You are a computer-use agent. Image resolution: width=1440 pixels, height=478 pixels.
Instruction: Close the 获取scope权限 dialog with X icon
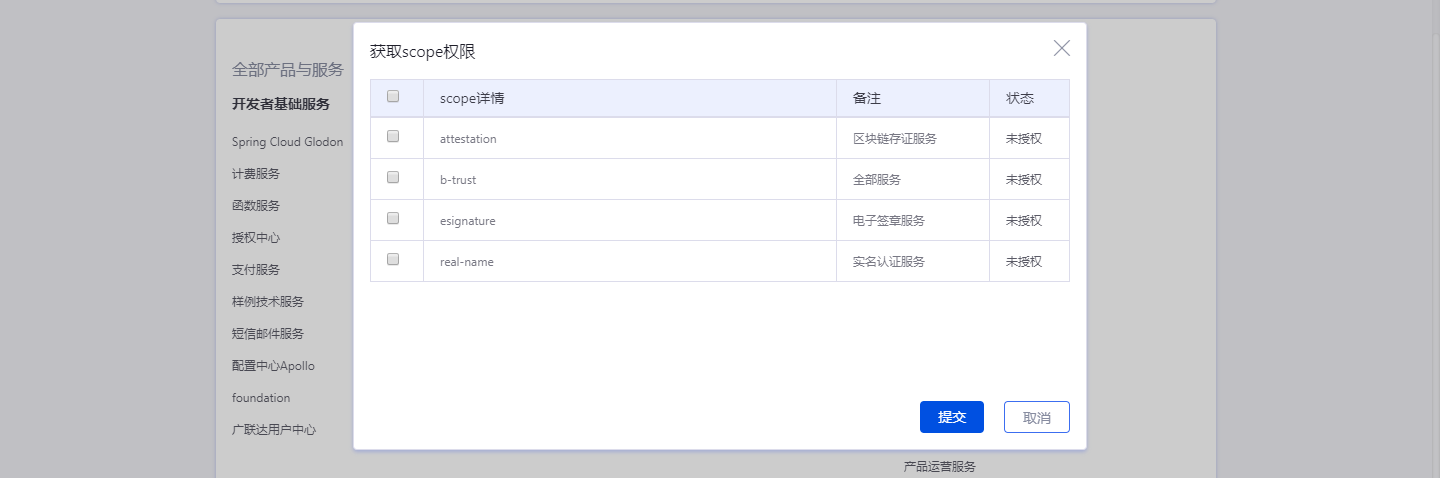(1061, 48)
